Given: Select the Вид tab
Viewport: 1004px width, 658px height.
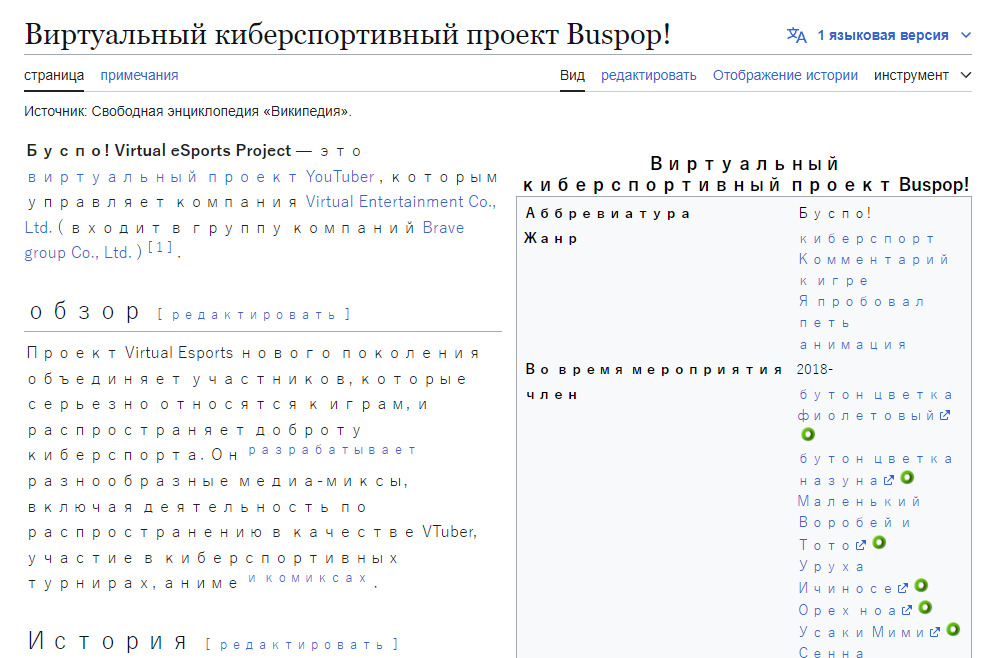Looking at the screenshot, I should click(x=572, y=75).
